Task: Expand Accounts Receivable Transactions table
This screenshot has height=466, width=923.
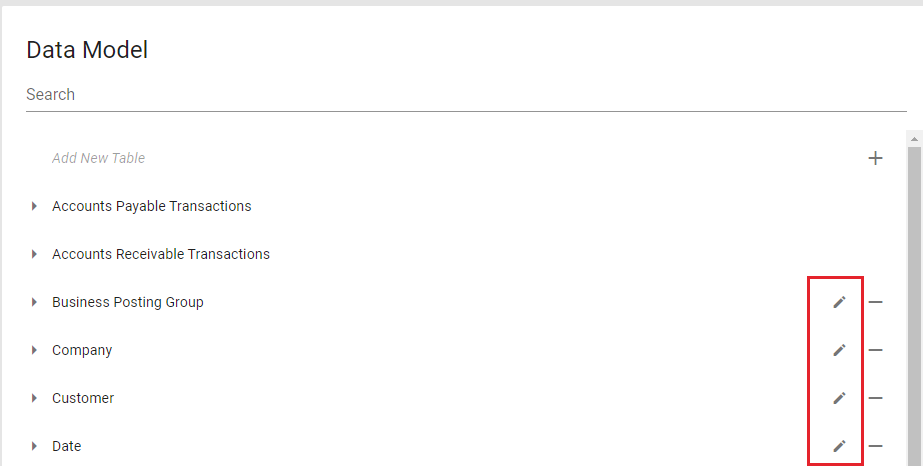Action: (x=34, y=254)
